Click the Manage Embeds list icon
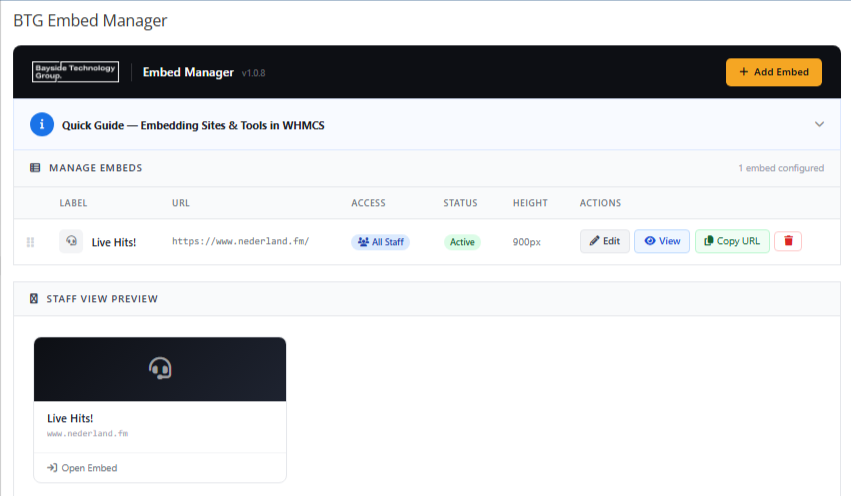 tap(35, 168)
